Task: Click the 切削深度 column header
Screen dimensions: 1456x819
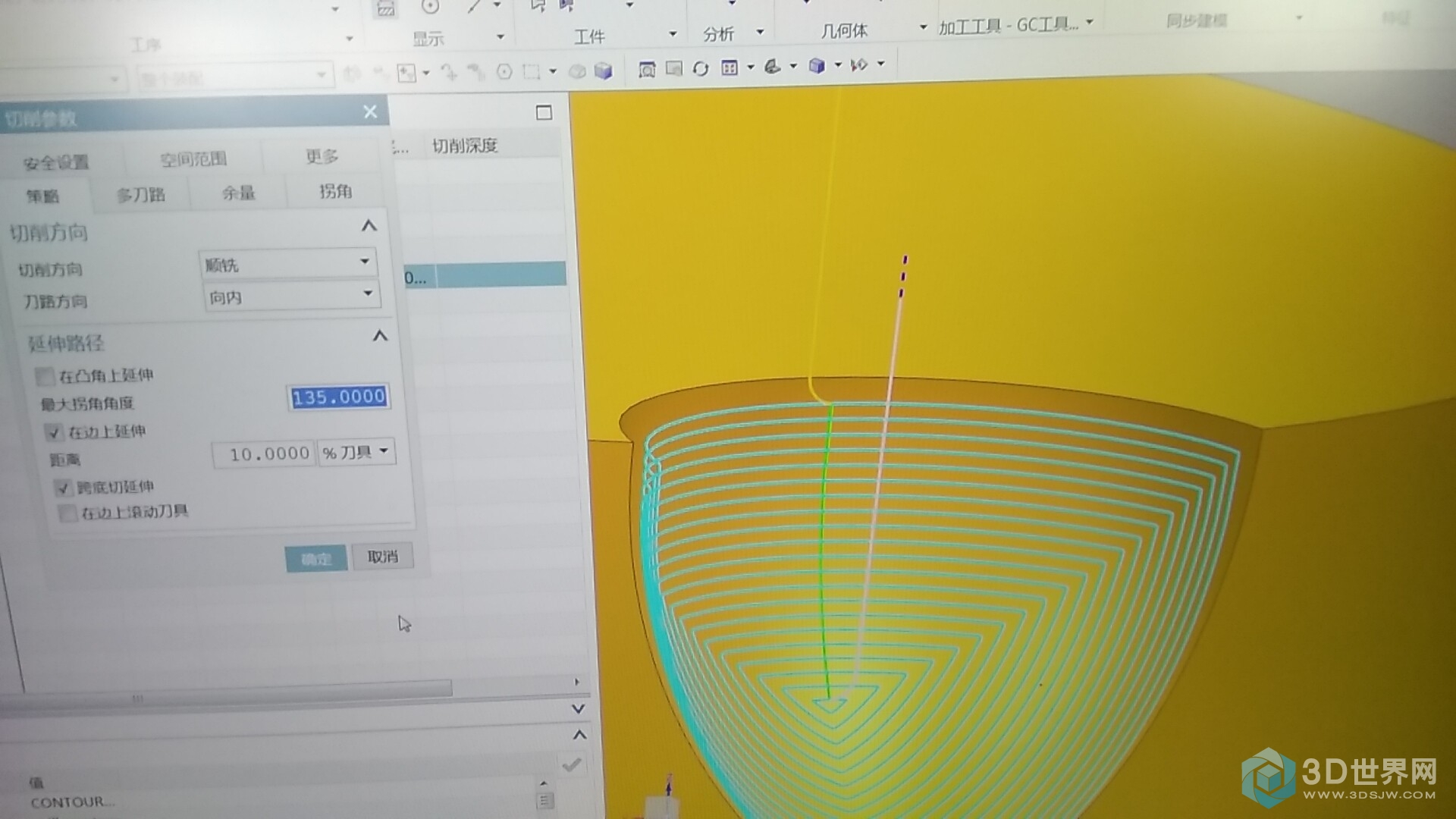Action: coord(465,146)
